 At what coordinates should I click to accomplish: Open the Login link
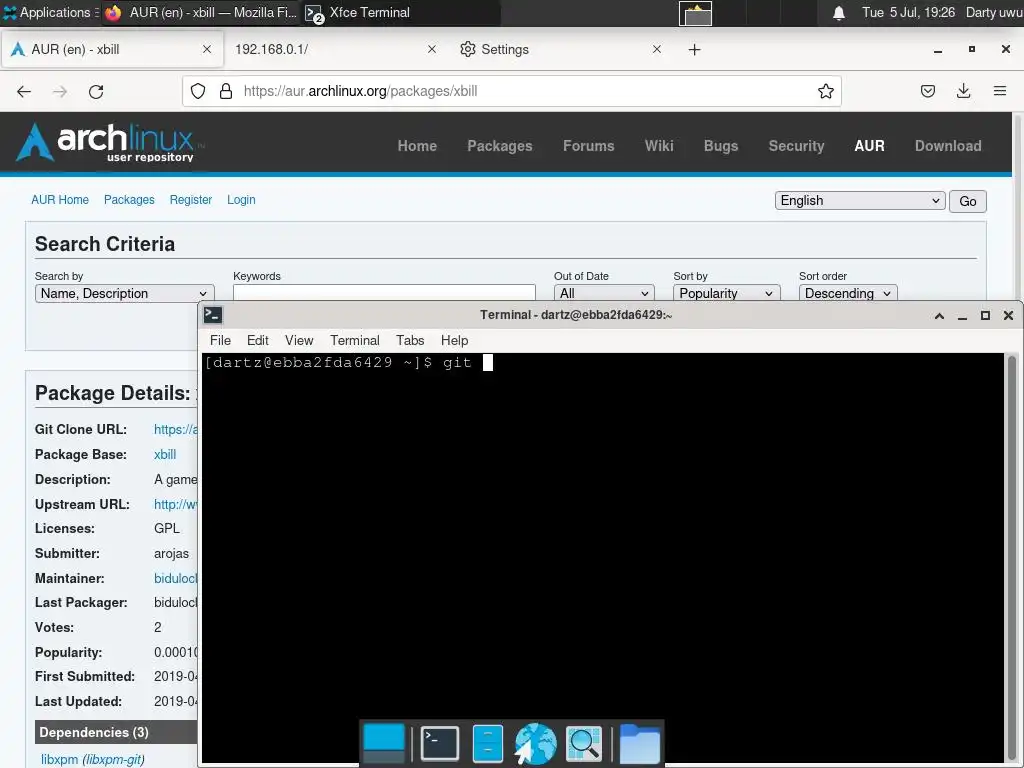pos(241,200)
